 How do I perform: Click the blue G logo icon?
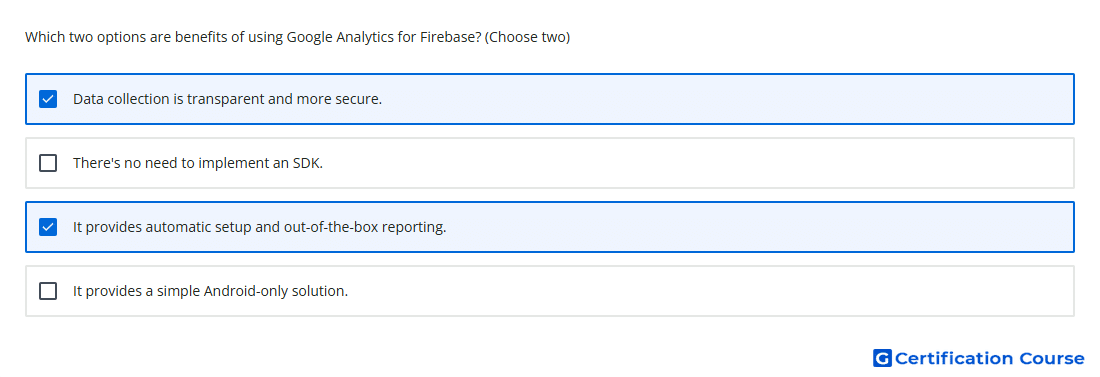pyautogui.click(x=882, y=359)
